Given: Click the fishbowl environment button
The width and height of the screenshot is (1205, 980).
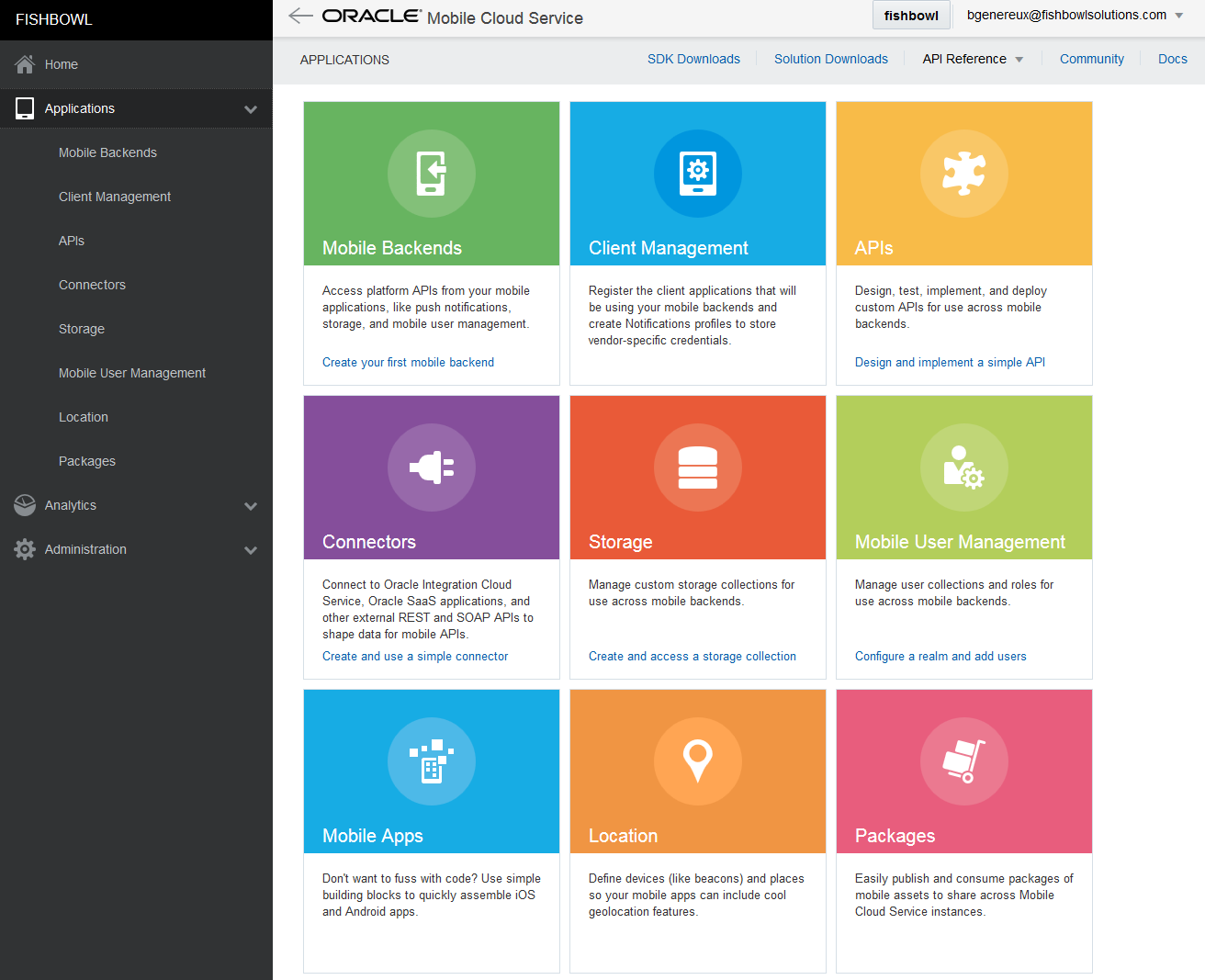Looking at the screenshot, I should pyautogui.click(x=911, y=16).
